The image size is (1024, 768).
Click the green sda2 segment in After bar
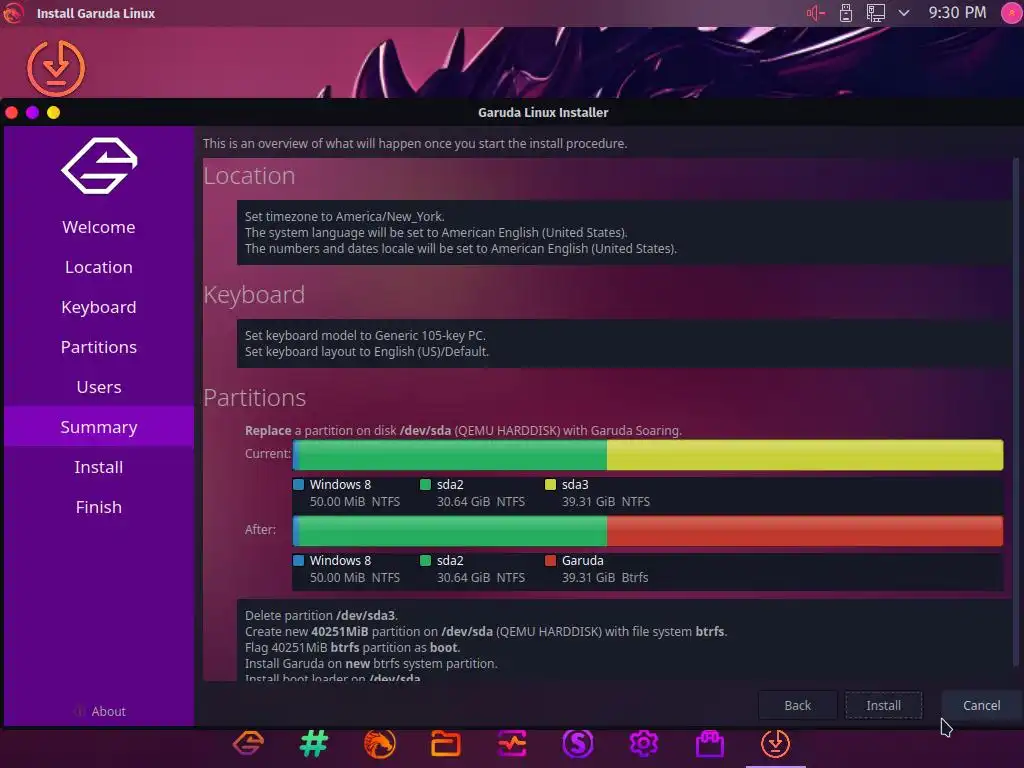453,531
